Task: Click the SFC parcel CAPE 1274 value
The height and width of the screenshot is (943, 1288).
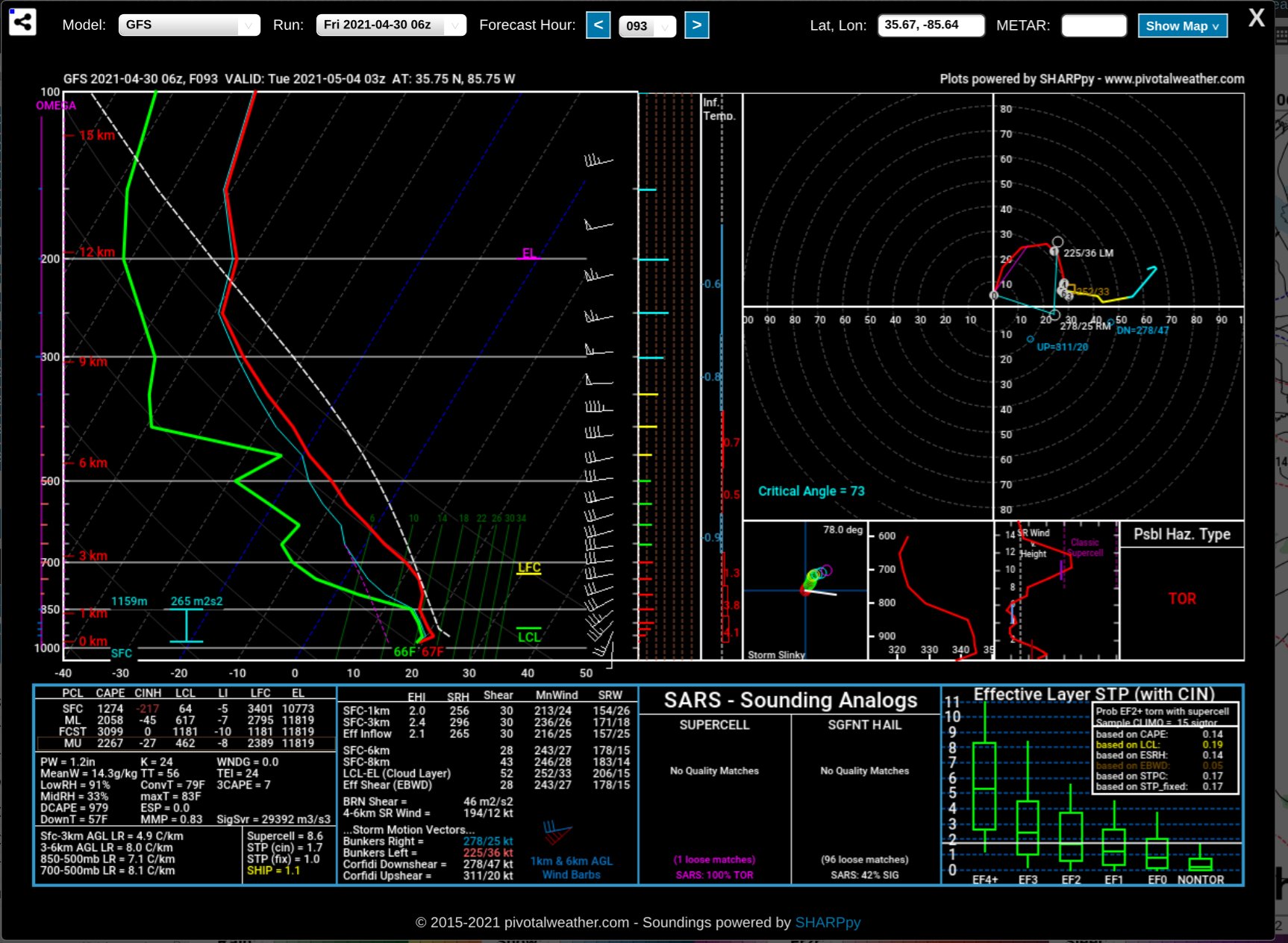Action: pos(110,709)
